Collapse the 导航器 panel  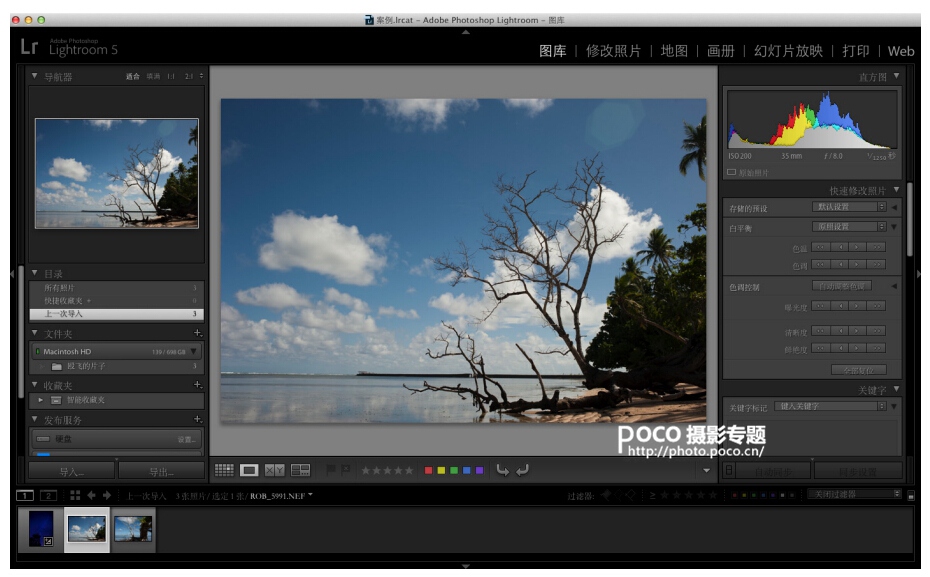click(x=34, y=76)
